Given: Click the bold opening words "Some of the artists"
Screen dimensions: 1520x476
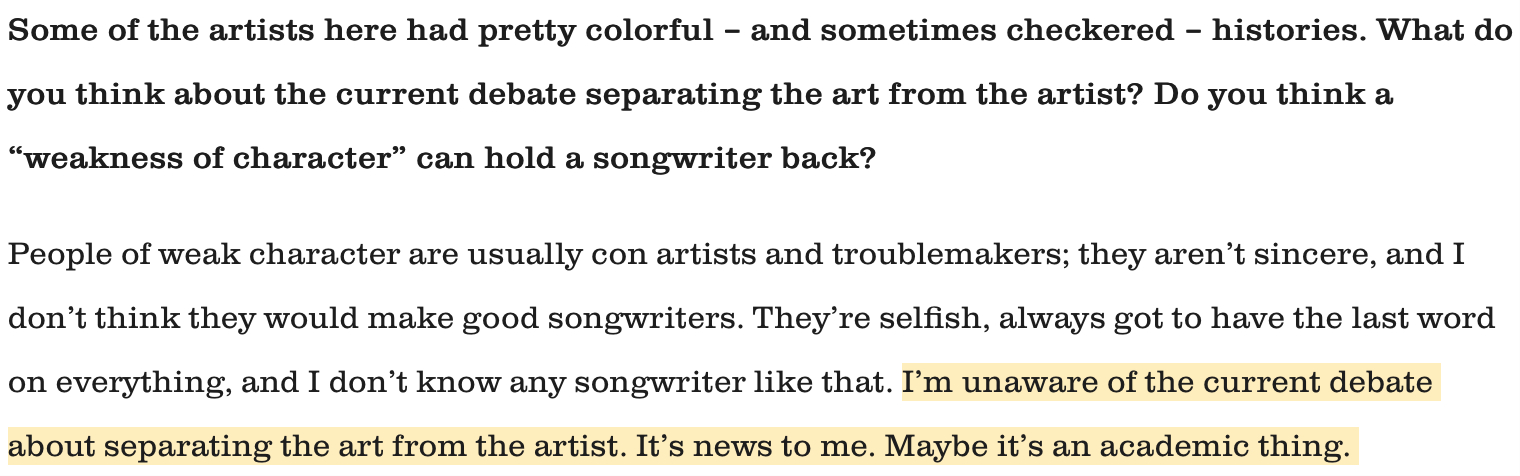Looking at the screenshot, I should point(138,31).
